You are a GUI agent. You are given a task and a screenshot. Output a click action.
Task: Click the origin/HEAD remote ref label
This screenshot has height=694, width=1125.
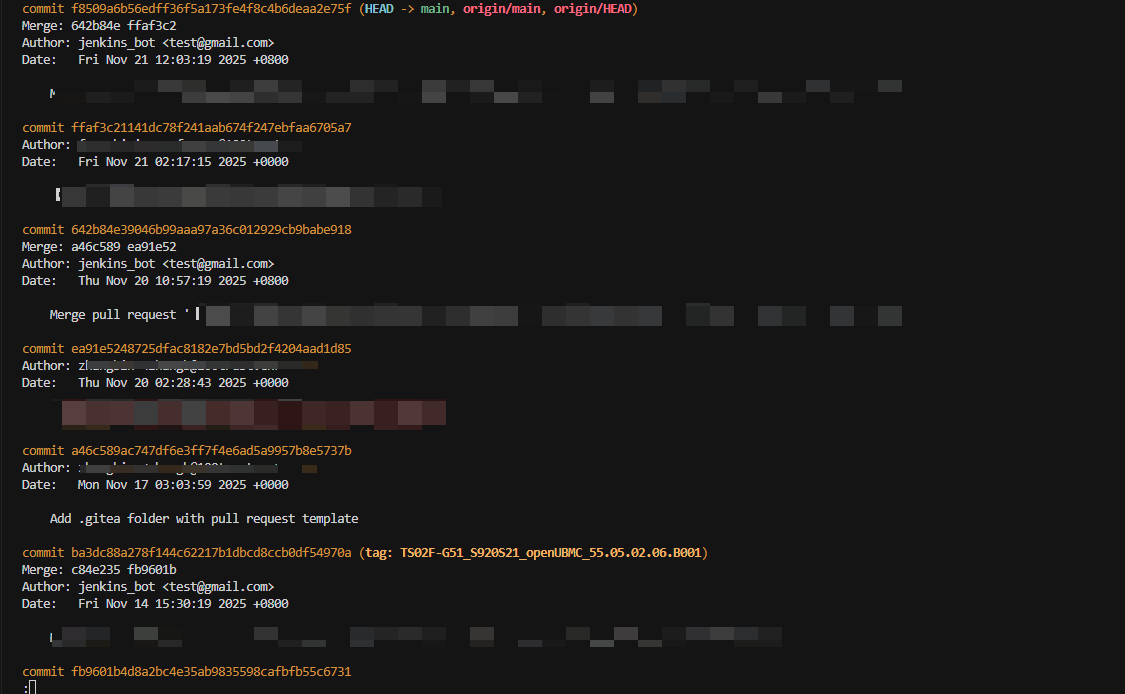coord(591,9)
